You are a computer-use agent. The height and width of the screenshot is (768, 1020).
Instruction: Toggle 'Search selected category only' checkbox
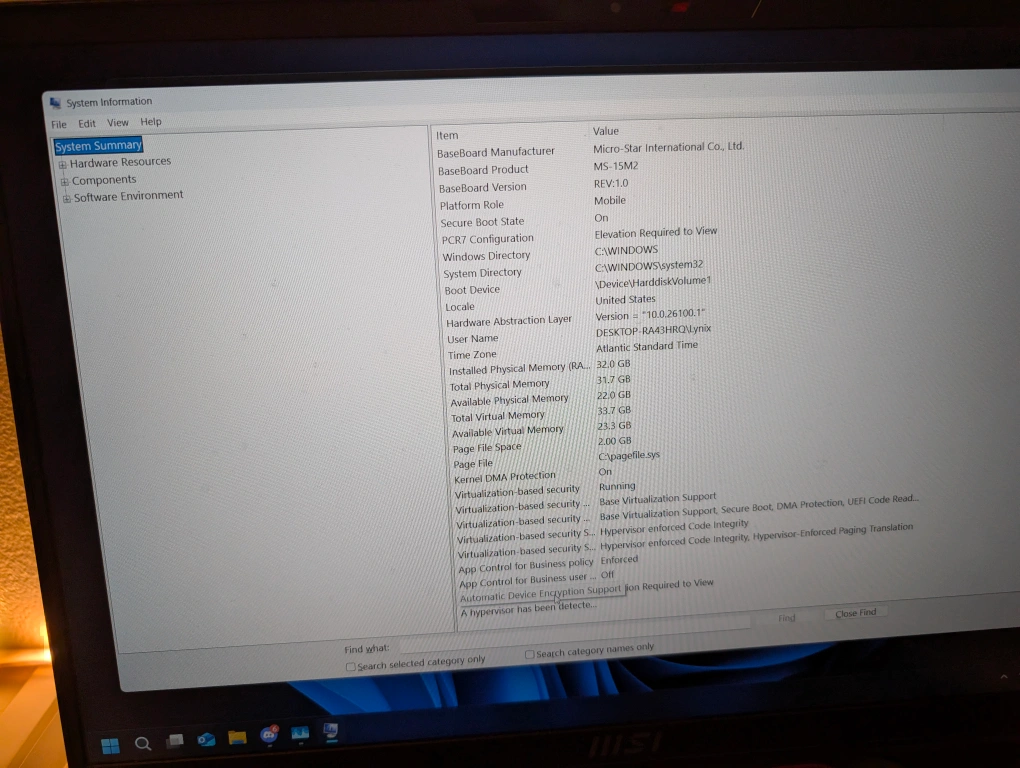pyautogui.click(x=351, y=667)
